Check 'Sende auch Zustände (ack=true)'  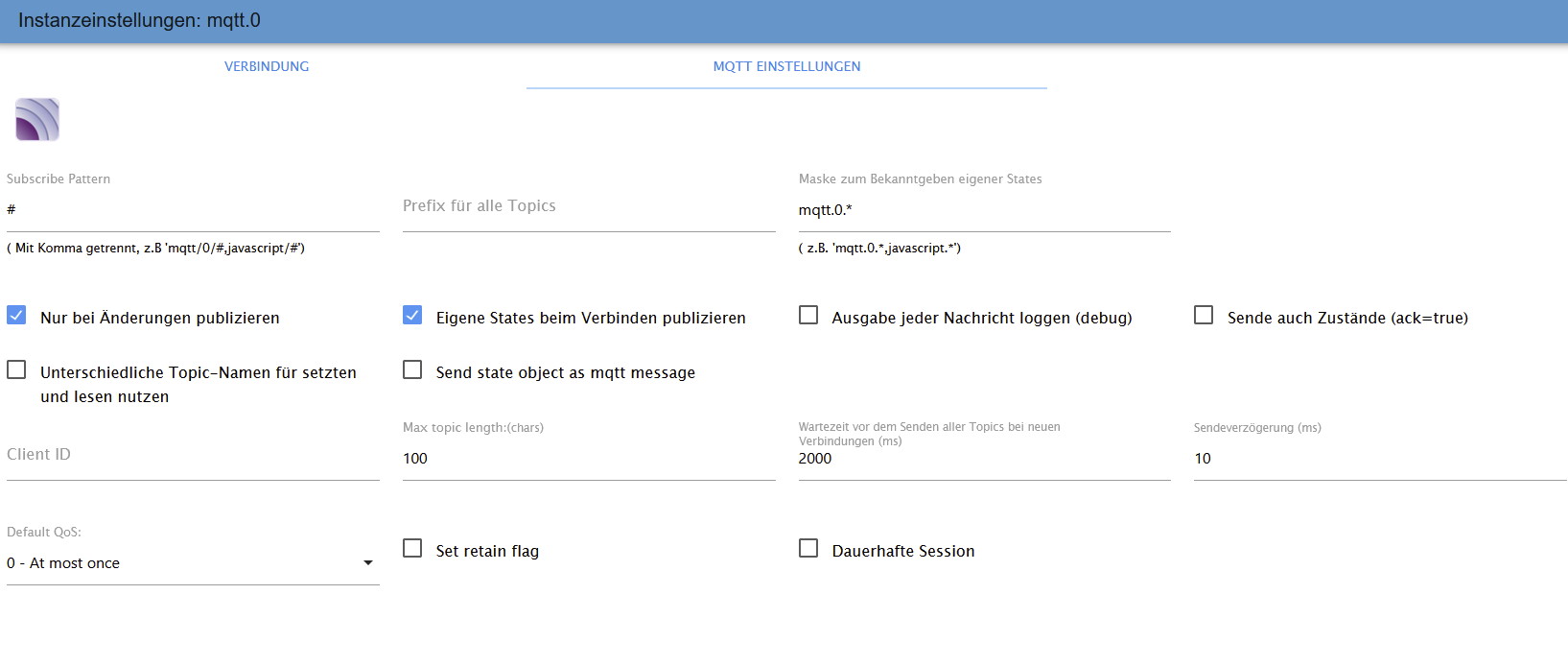point(1204,315)
